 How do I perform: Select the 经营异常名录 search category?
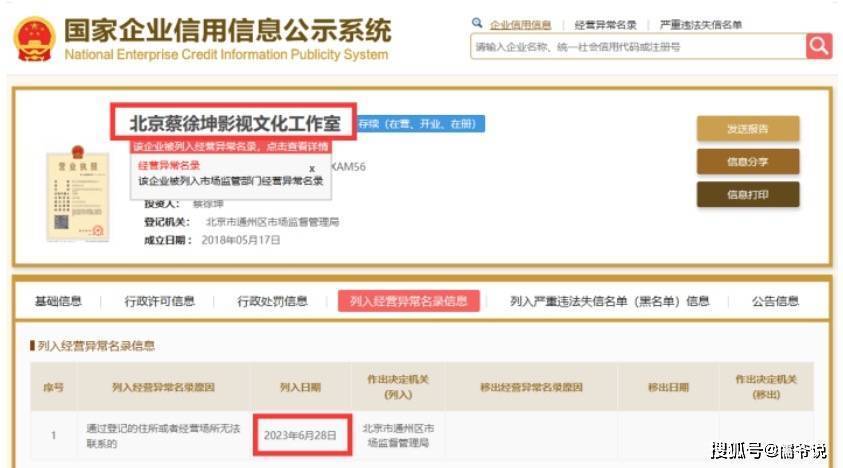pyautogui.click(x=605, y=25)
